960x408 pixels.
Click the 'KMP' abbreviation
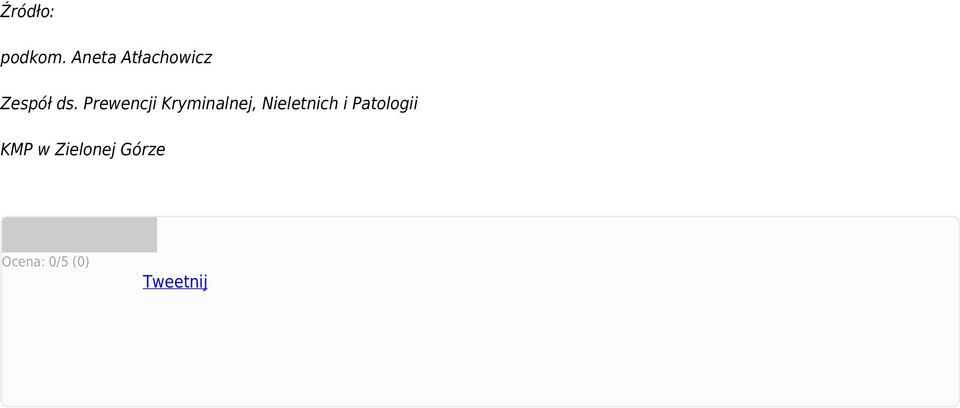(17, 149)
